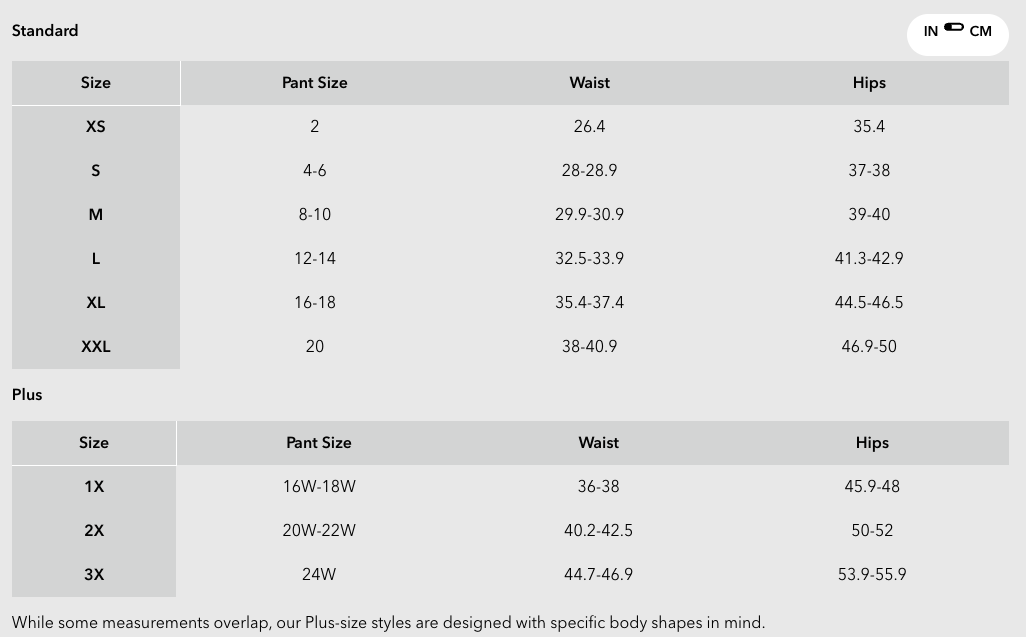Select the XS size row label

(x=96, y=127)
